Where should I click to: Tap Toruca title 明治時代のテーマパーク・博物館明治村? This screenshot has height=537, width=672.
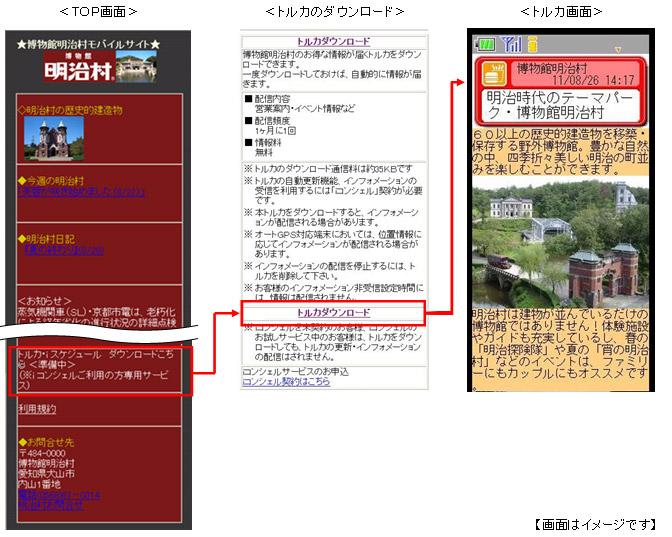tap(560, 105)
